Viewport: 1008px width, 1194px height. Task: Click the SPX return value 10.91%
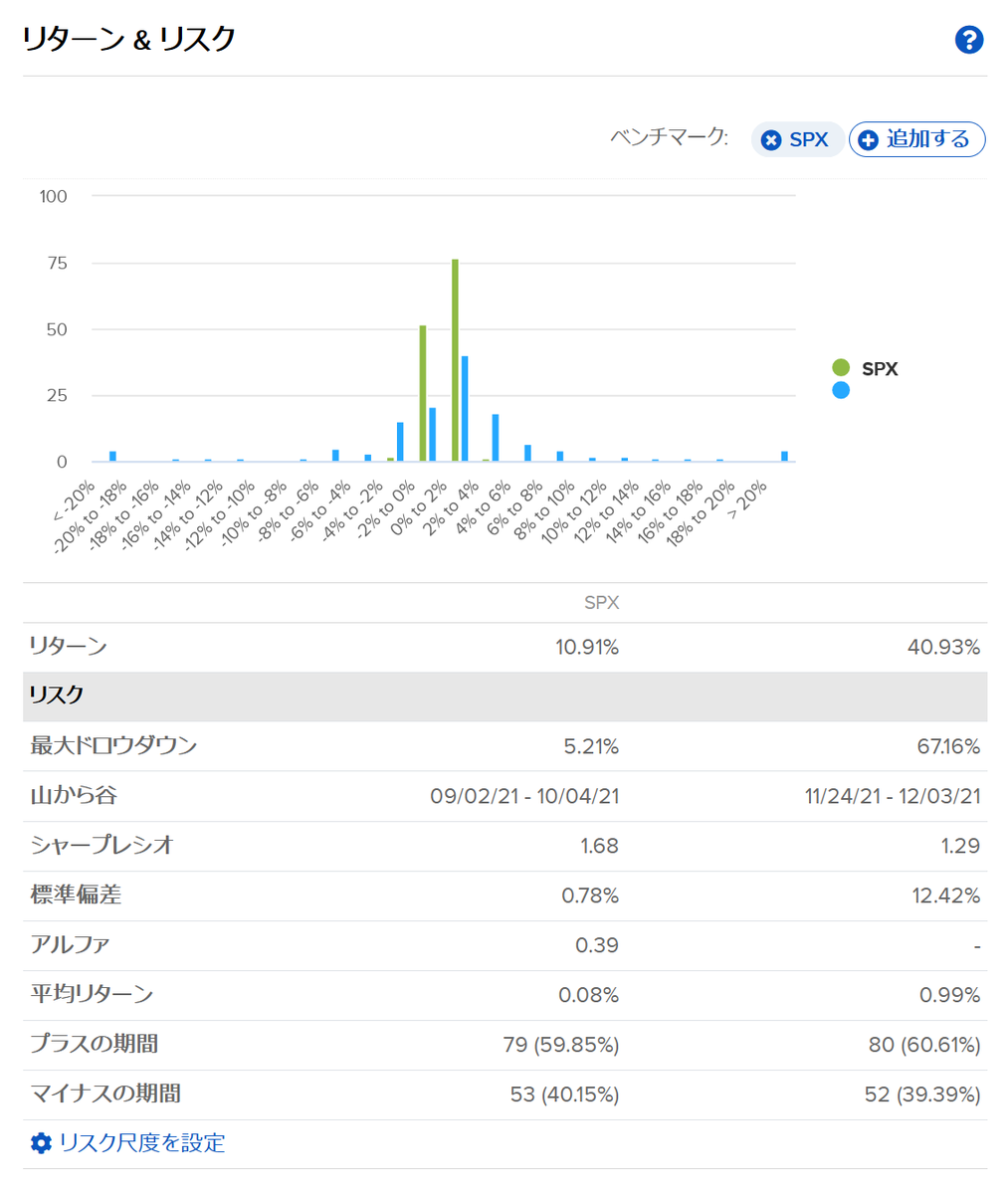coord(587,648)
